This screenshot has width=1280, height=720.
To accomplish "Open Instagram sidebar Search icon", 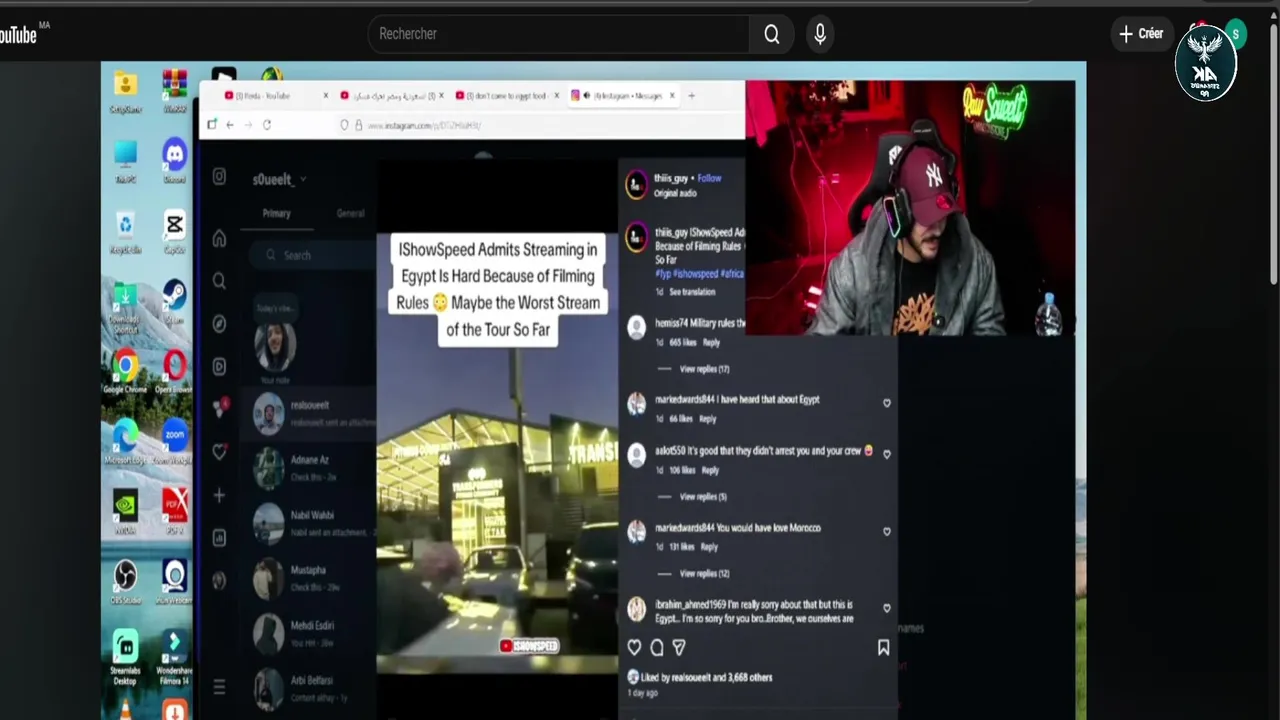I will (x=219, y=281).
